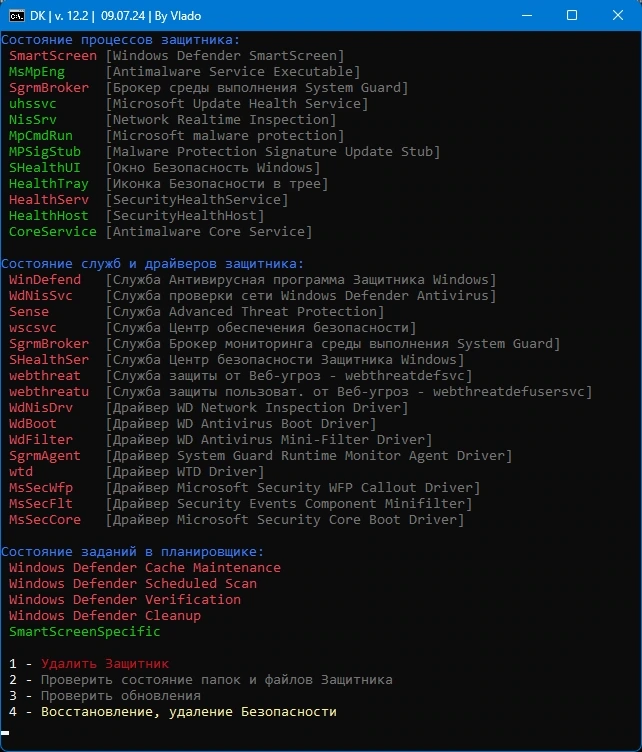
Task: Click the 'WdFilter' driver name
Action: 41,439
